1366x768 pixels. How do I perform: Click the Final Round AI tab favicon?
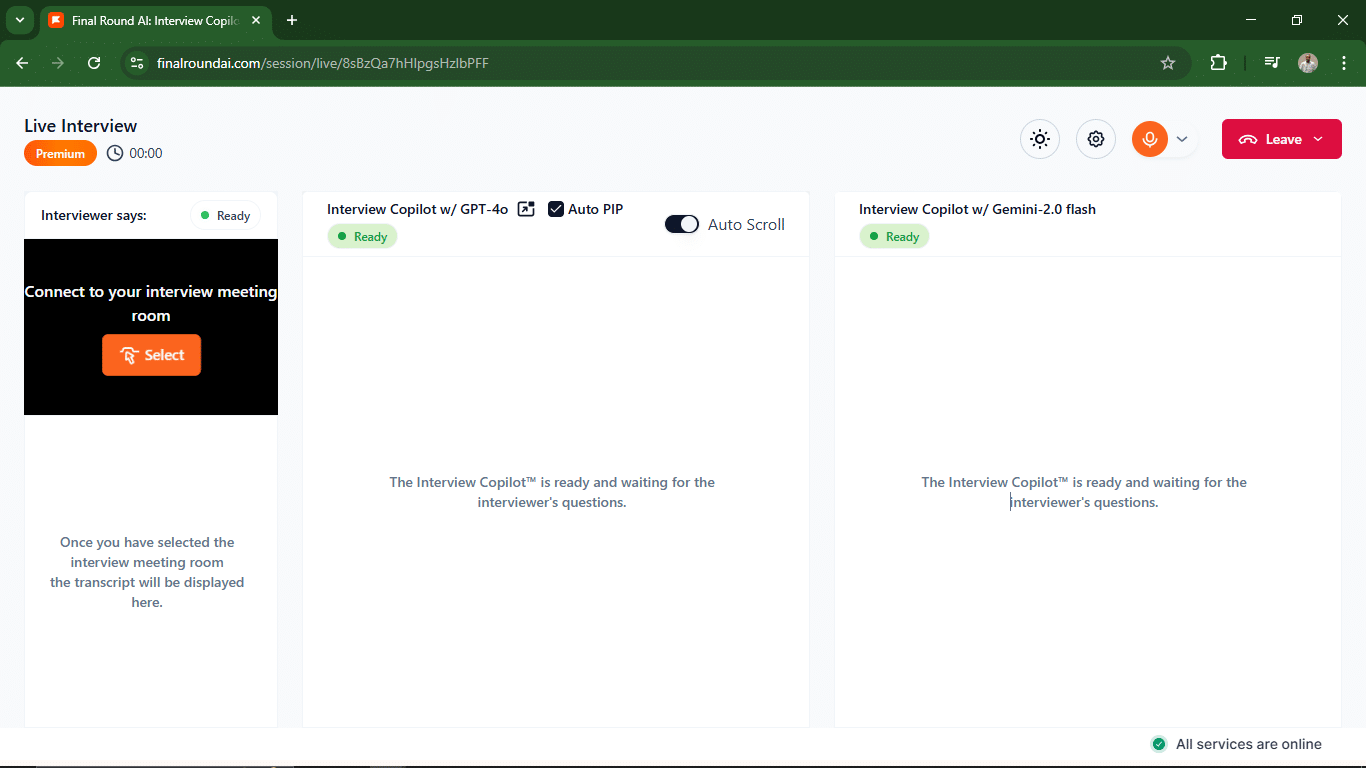[56, 20]
